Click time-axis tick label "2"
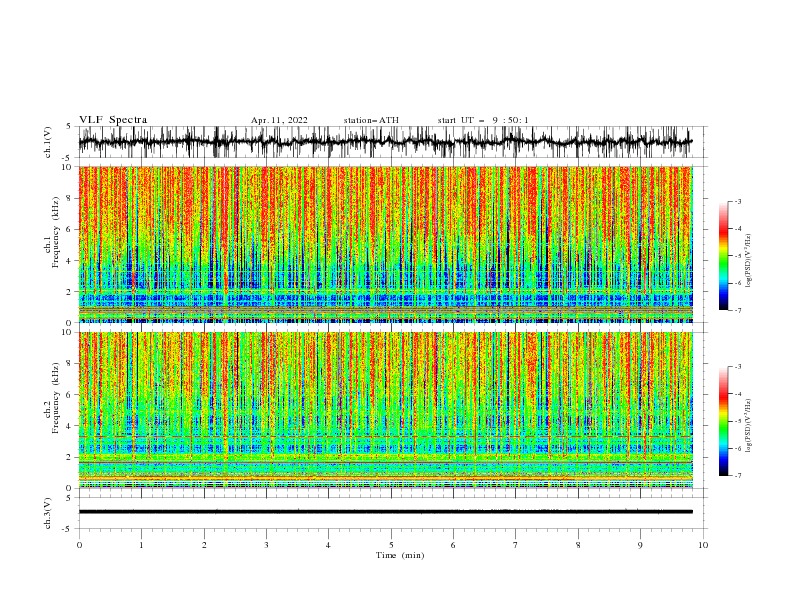This screenshot has width=792, height=612. coord(204,545)
